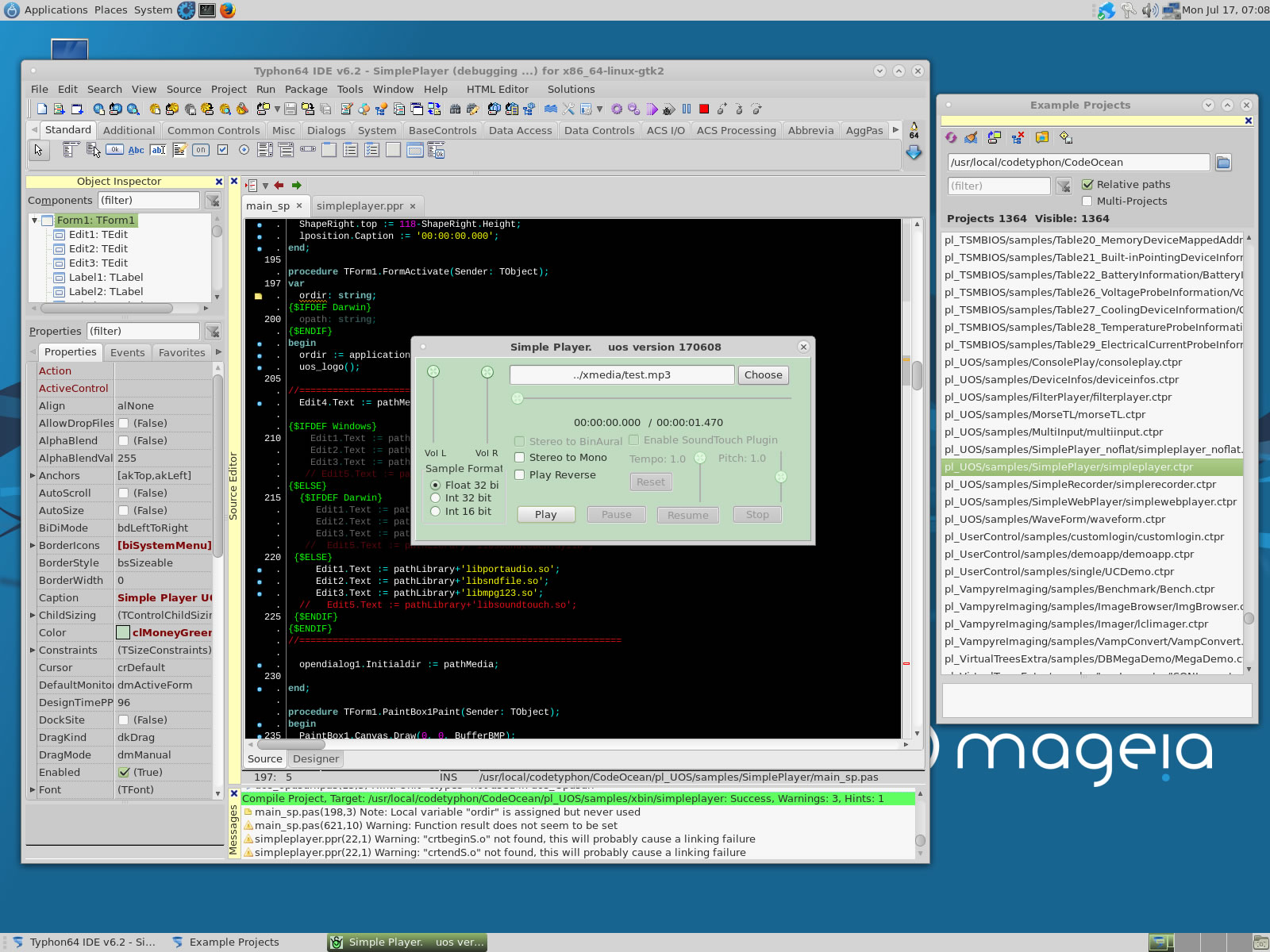Click the Vol L slider knob
1270x952 pixels.
pos(433,371)
